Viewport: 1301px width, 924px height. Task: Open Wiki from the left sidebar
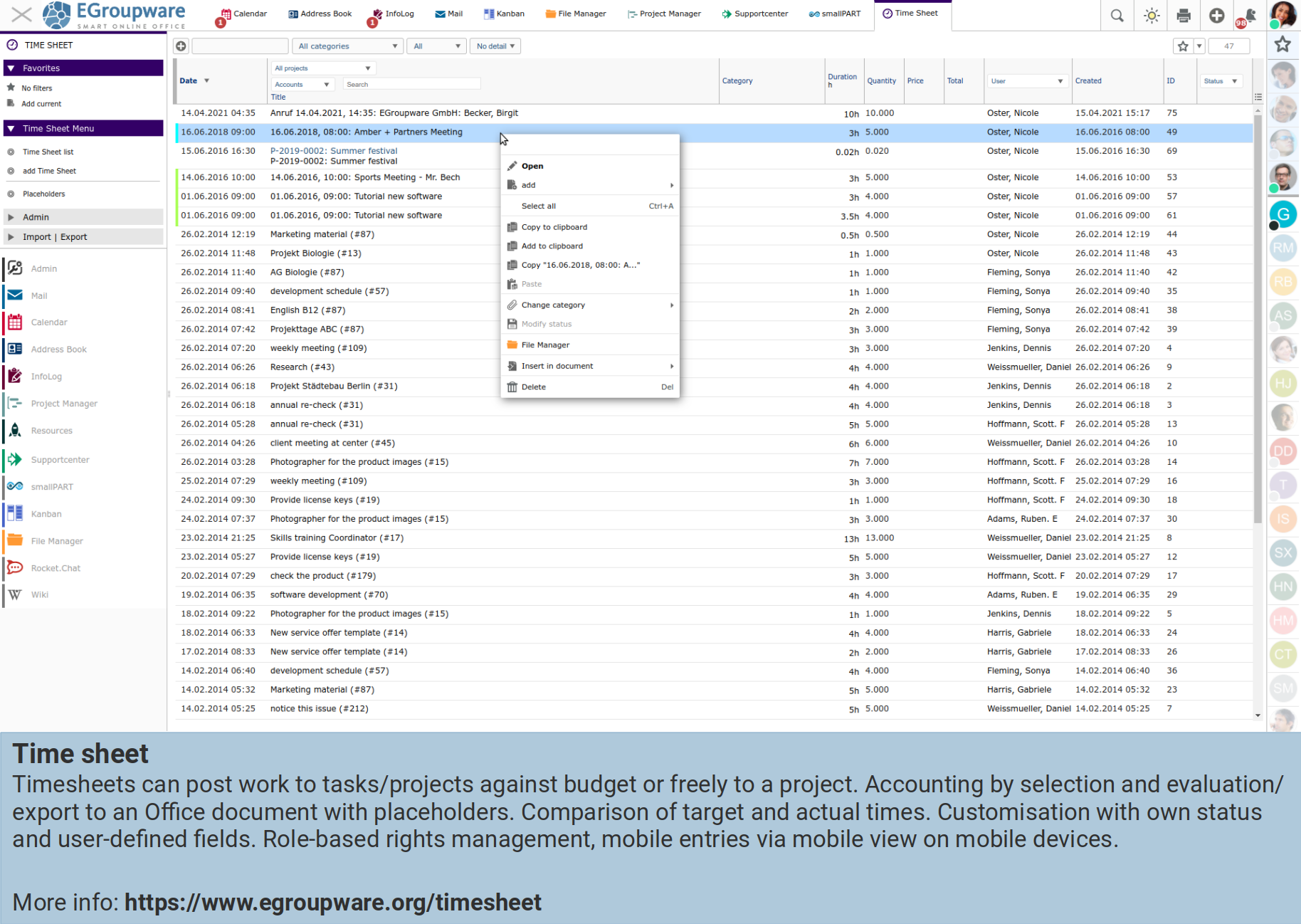coord(39,595)
